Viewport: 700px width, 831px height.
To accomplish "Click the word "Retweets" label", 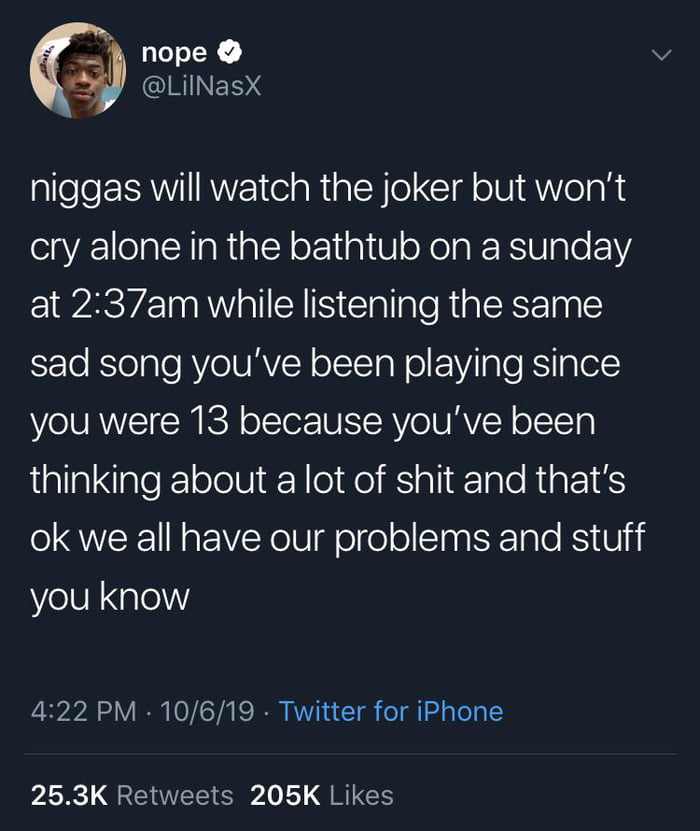I will tap(175, 795).
